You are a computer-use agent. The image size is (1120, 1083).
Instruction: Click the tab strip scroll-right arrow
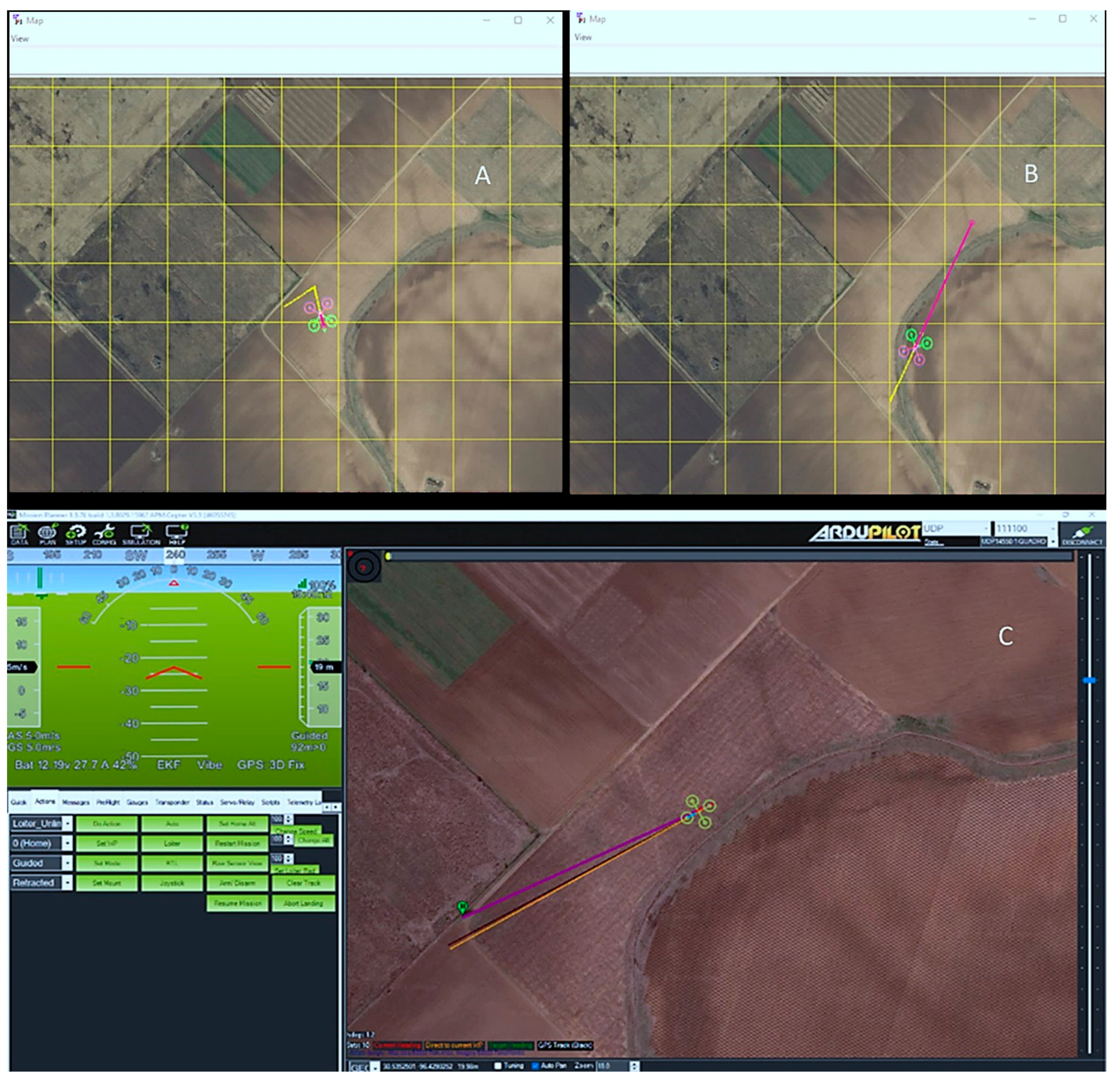[337, 807]
